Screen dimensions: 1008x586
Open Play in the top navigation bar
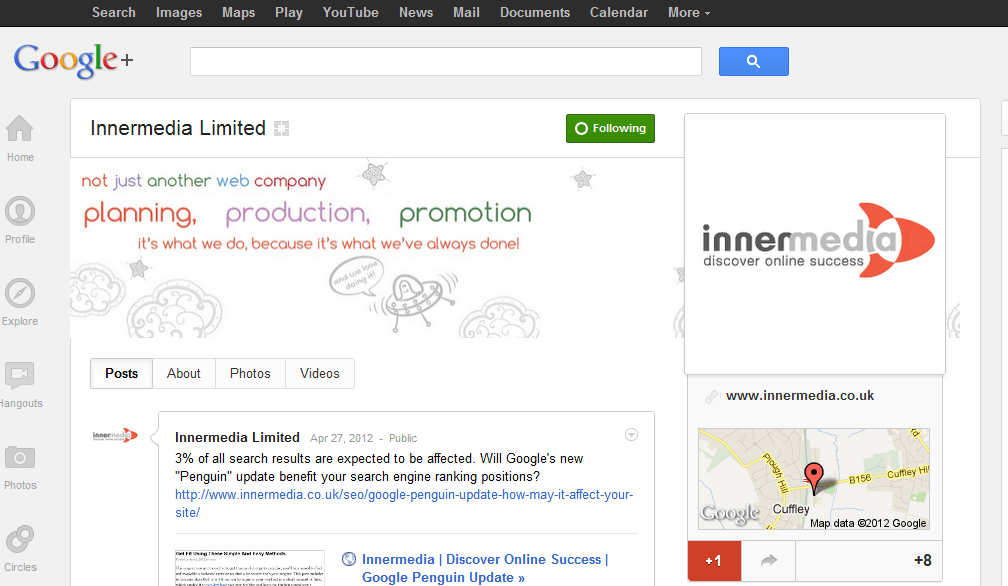(x=289, y=12)
